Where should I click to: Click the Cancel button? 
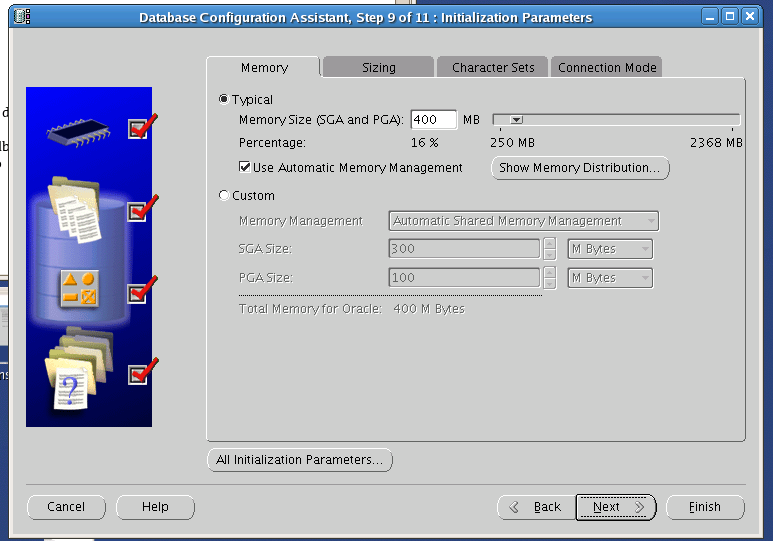tap(66, 507)
